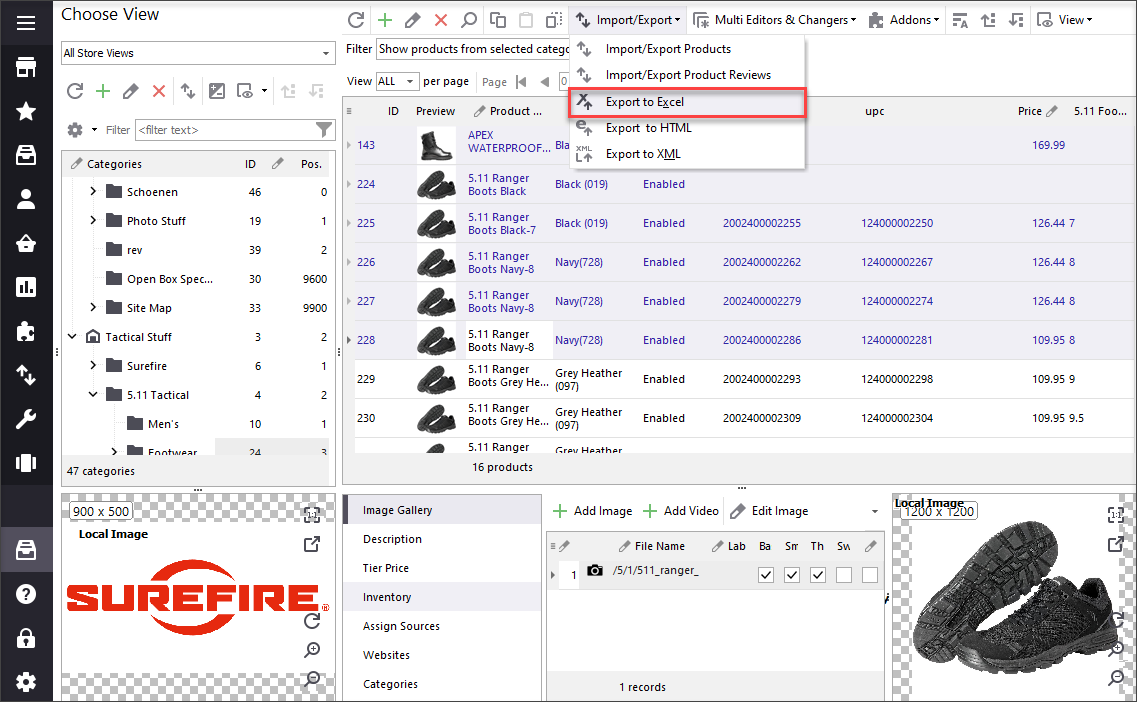Screen dimensions: 1137x702
Task: Open the wrench tools sidebar icon
Action: pyautogui.click(x=26, y=419)
